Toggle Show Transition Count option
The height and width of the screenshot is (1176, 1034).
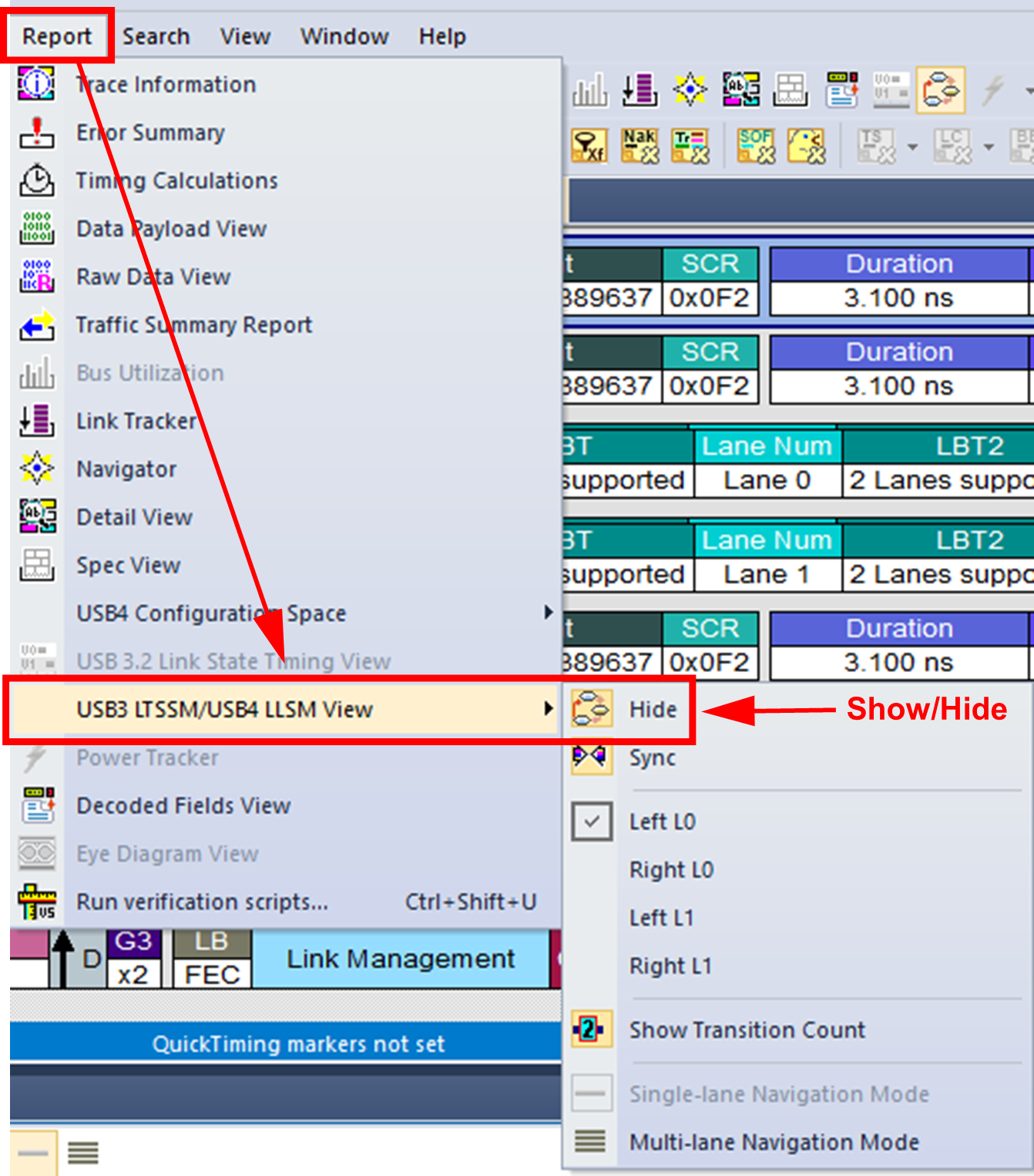click(x=797, y=1030)
